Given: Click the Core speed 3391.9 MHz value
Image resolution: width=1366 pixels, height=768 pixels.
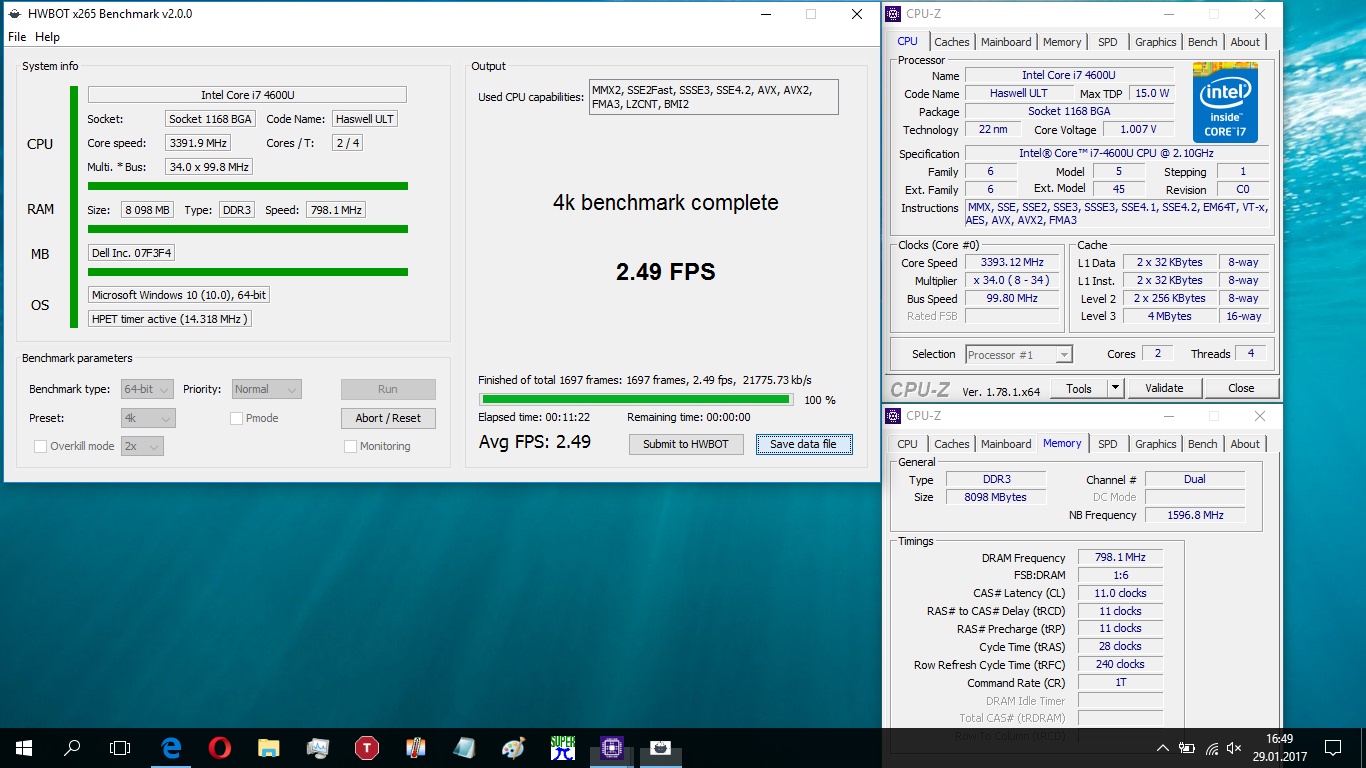Looking at the screenshot, I should pos(199,143).
